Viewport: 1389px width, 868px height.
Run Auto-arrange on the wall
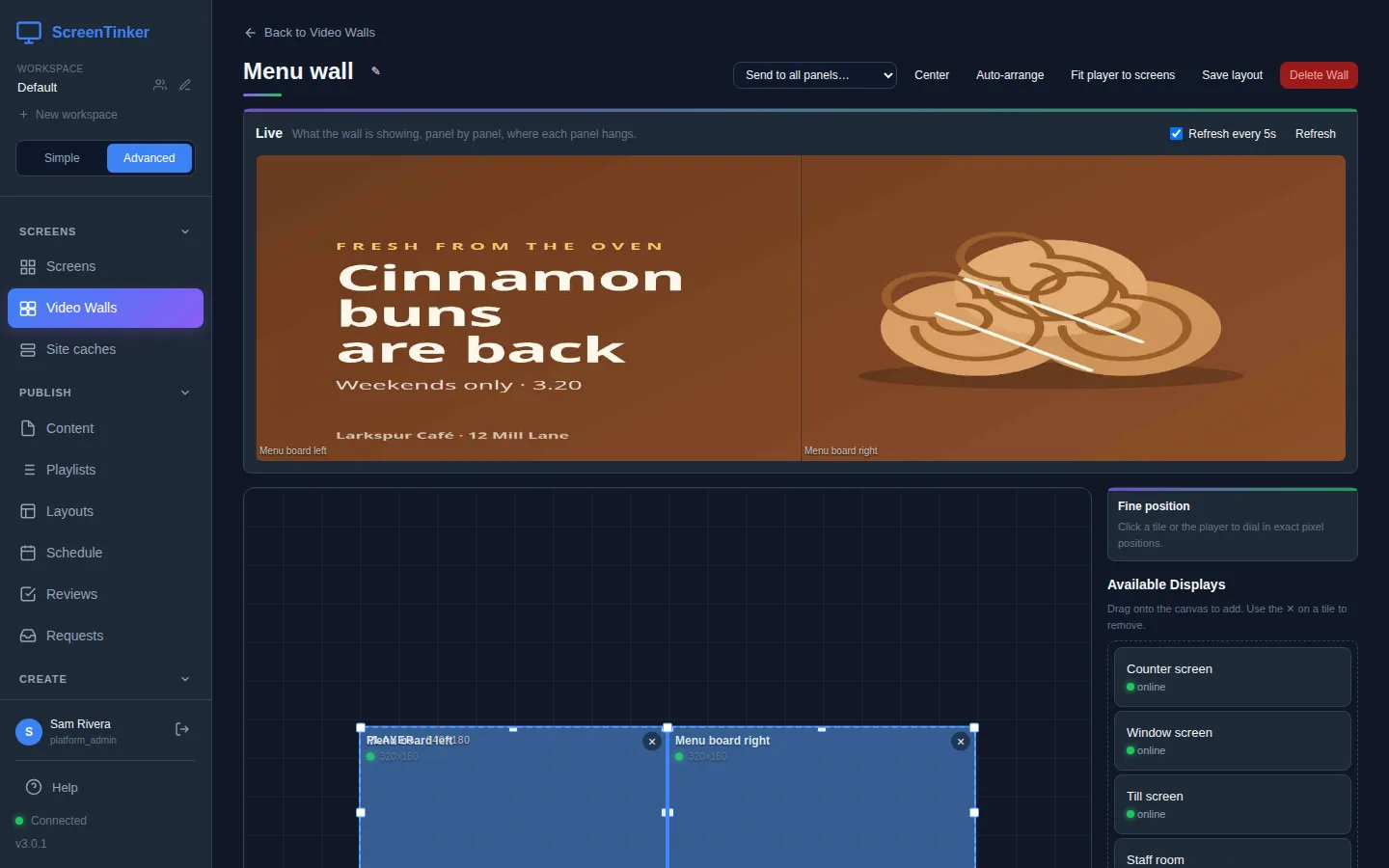point(1010,75)
